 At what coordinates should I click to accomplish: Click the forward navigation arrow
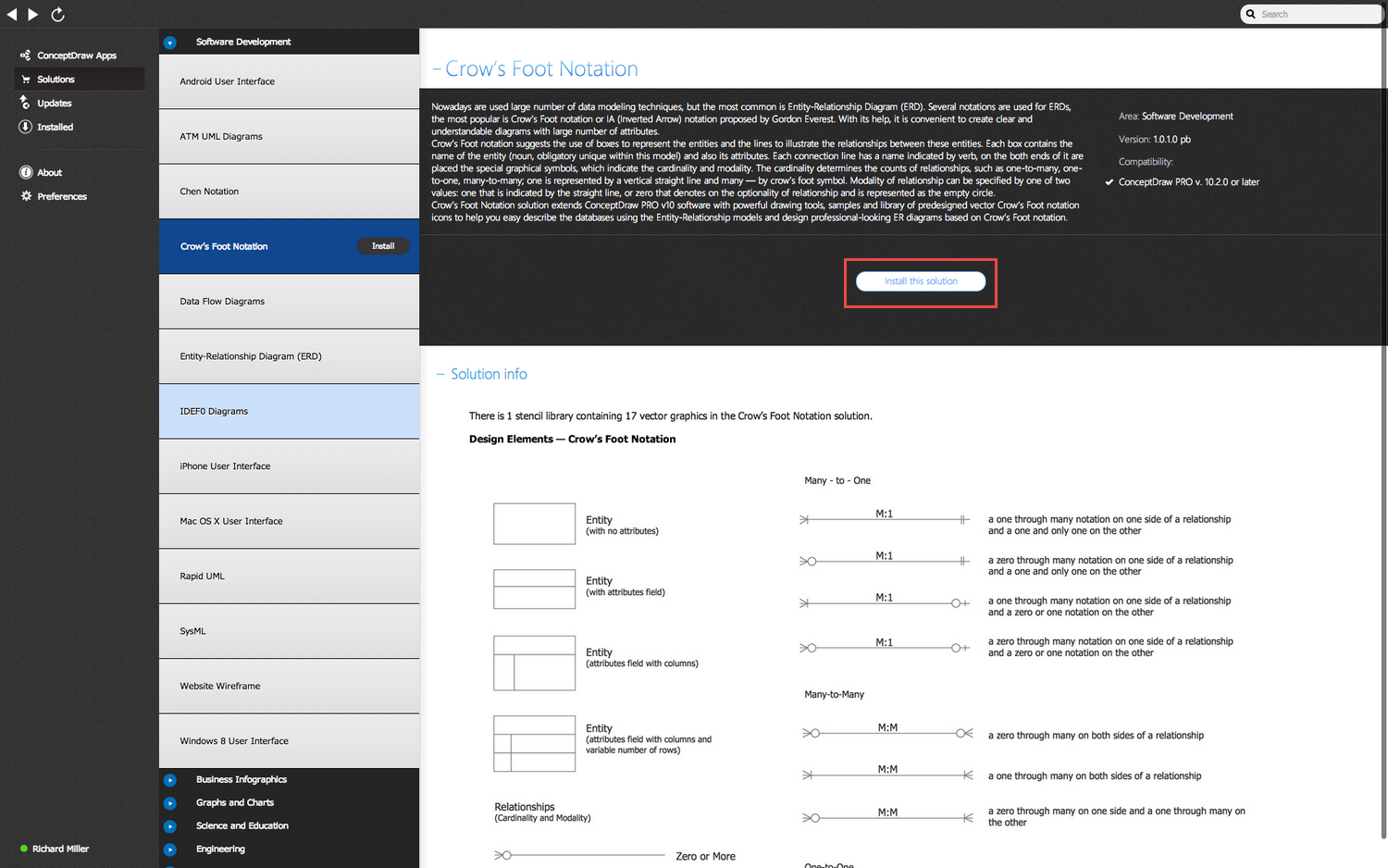(x=32, y=14)
